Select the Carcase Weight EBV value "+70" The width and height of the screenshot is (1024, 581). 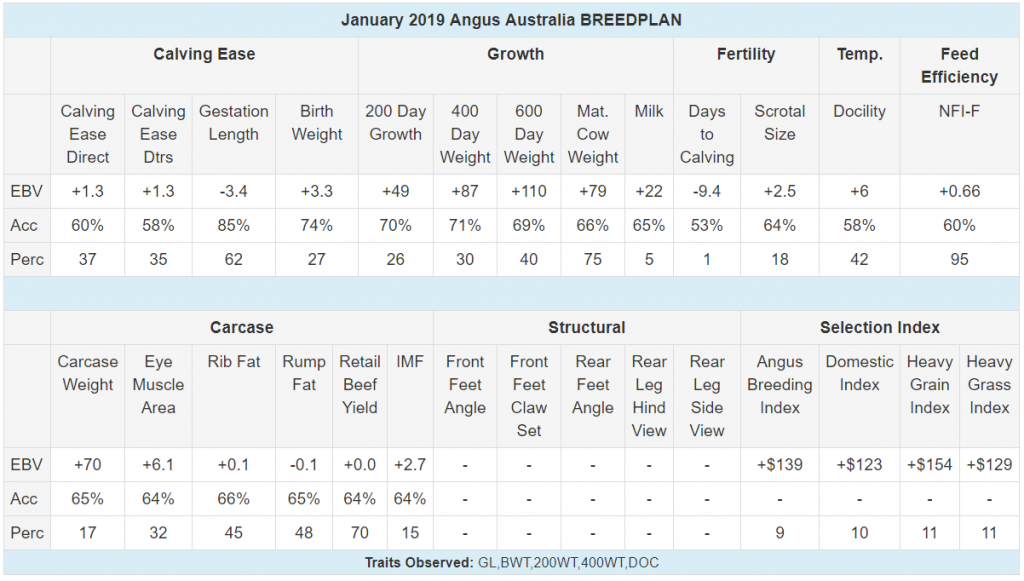point(88,465)
